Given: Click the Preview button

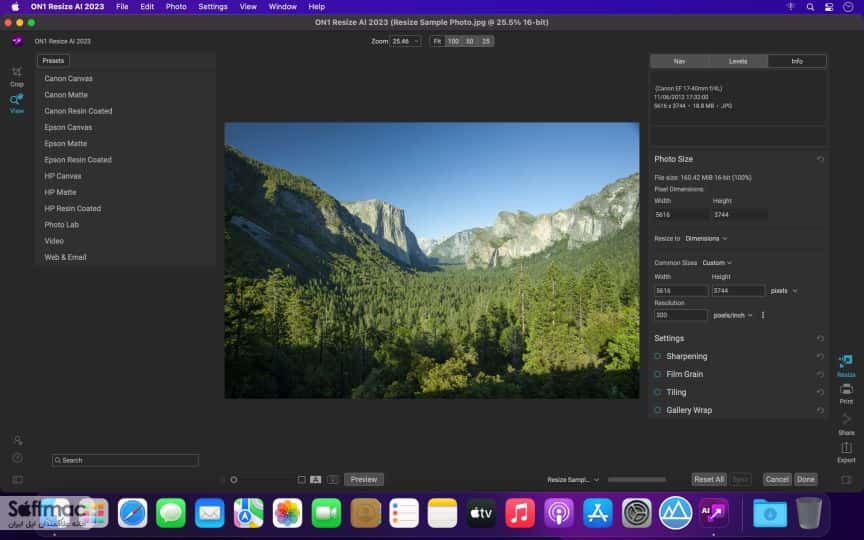Looking at the screenshot, I should pos(364,479).
